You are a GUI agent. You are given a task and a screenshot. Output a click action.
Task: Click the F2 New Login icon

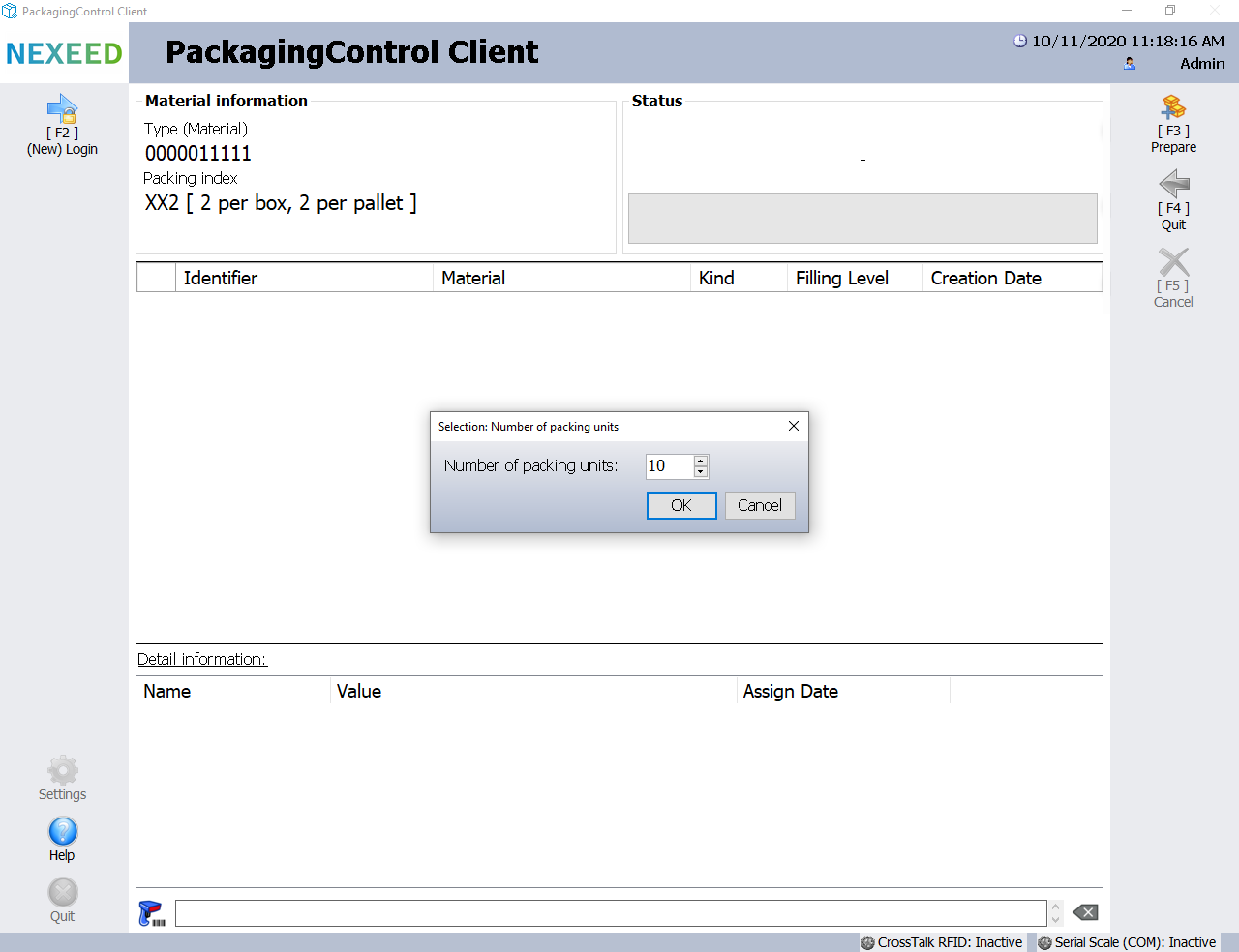click(x=62, y=108)
